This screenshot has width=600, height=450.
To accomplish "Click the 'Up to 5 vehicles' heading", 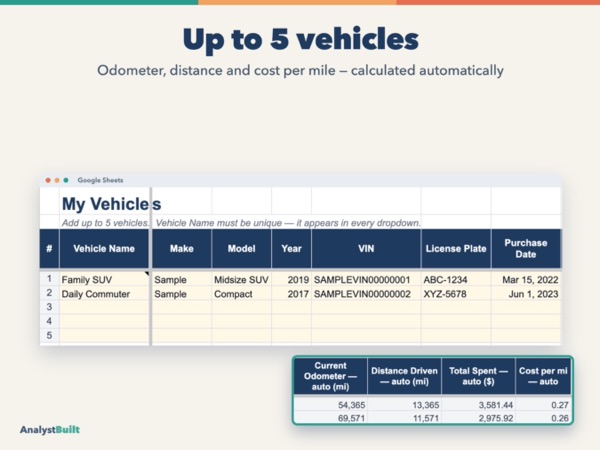I will click(x=300, y=39).
